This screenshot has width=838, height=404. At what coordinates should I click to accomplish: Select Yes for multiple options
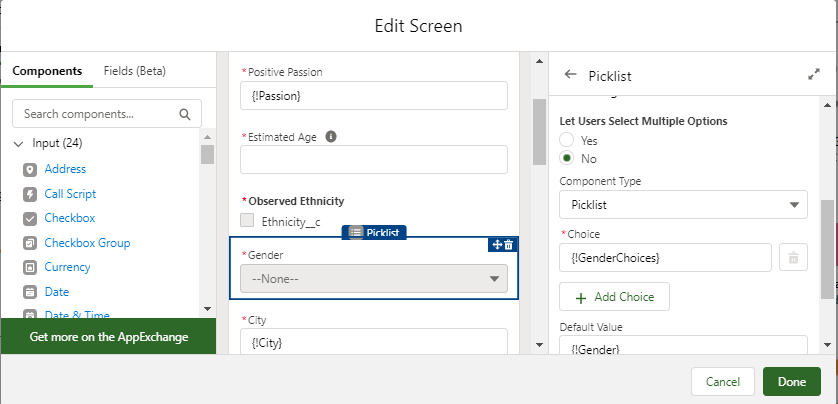coord(567,140)
